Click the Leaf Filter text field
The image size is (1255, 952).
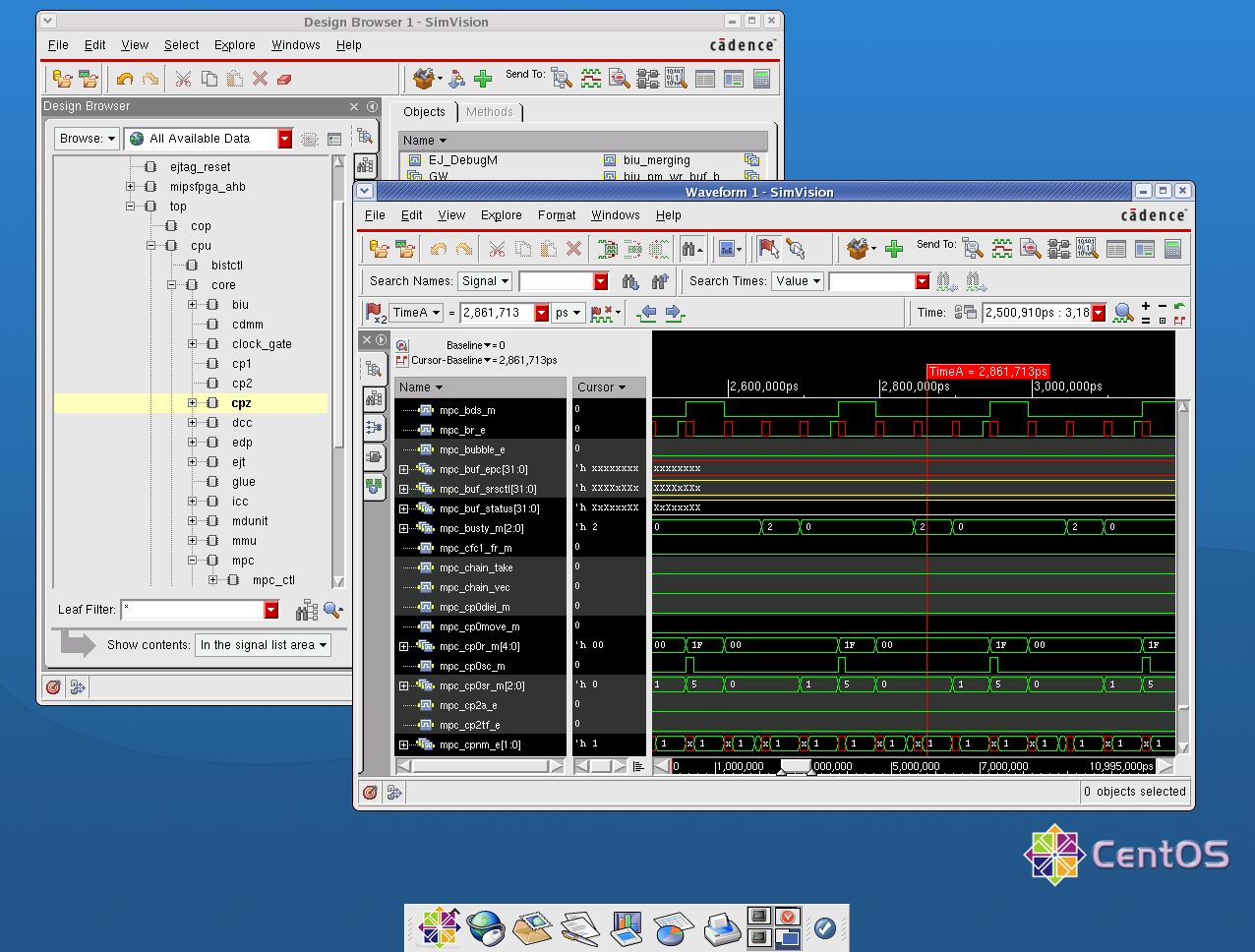(193, 610)
